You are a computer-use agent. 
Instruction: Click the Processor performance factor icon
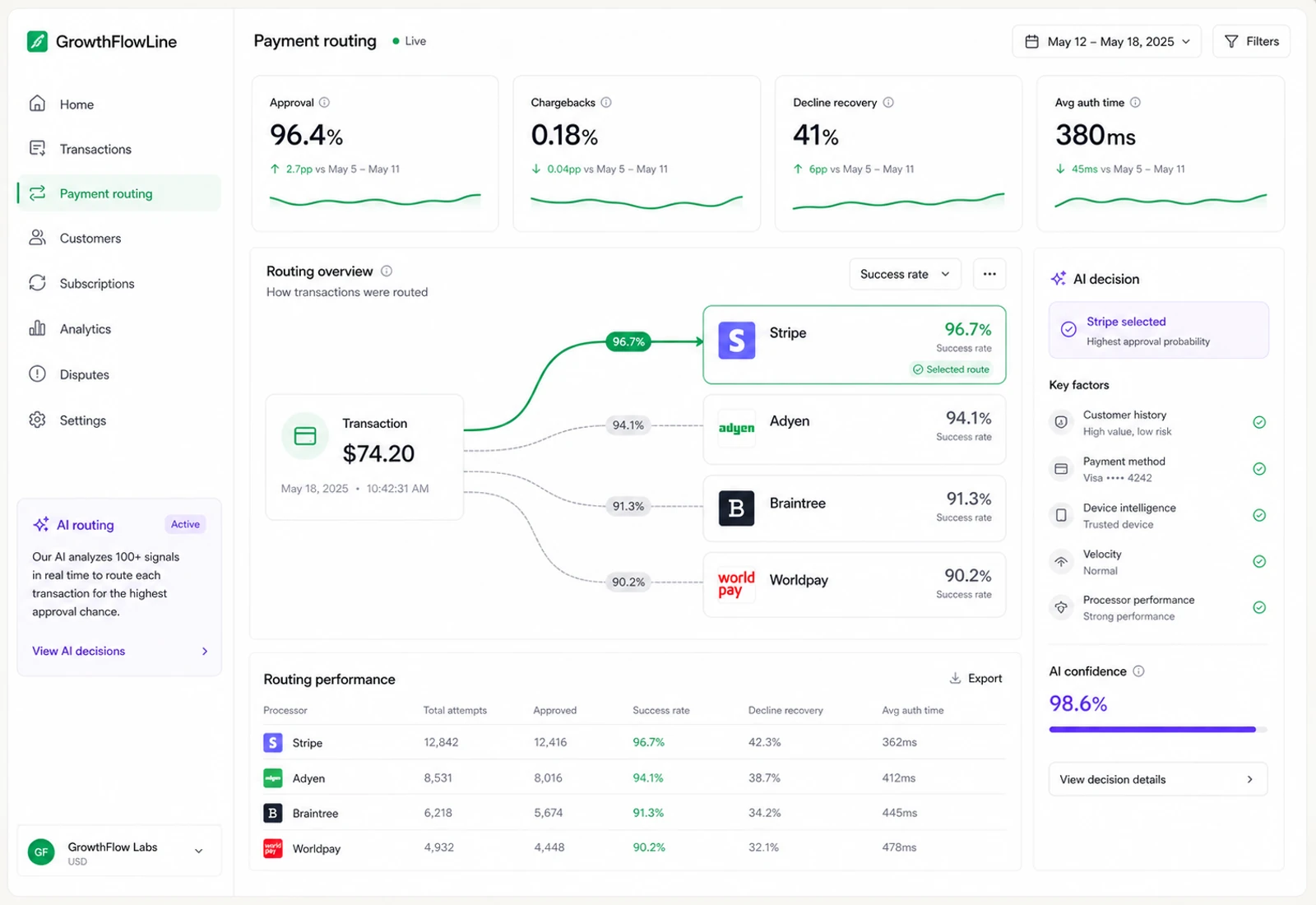1061,607
